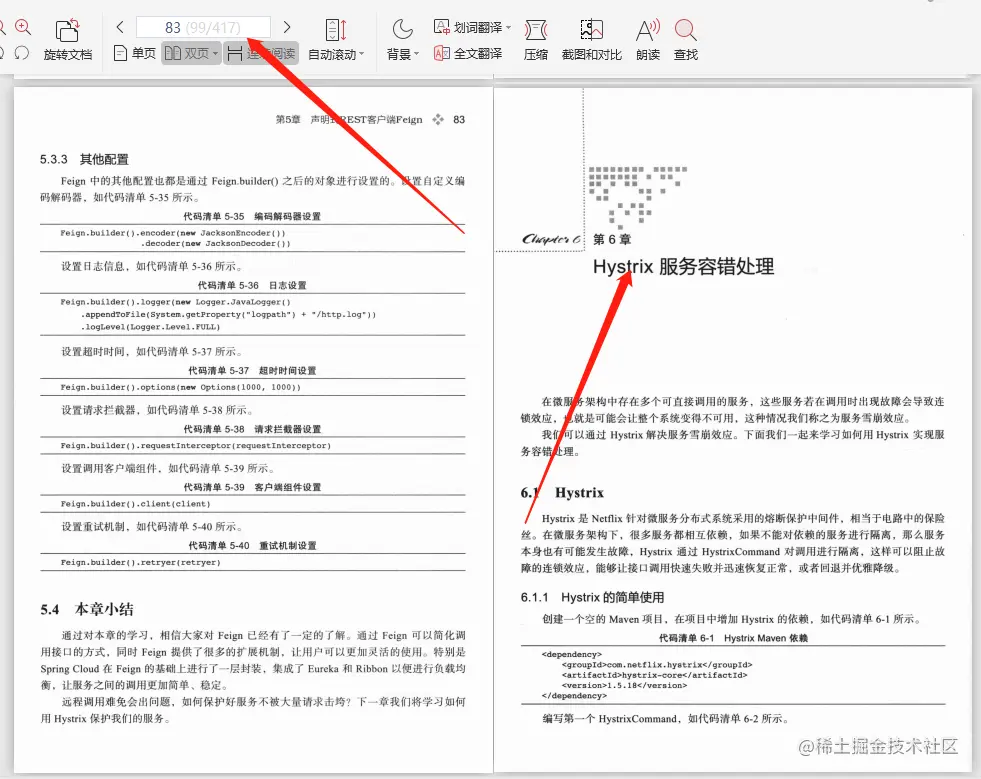This screenshot has height=779, width=981.
Task: Click caption 代码清单 5-35 编码解码器设置
Action: coord(252,216)
